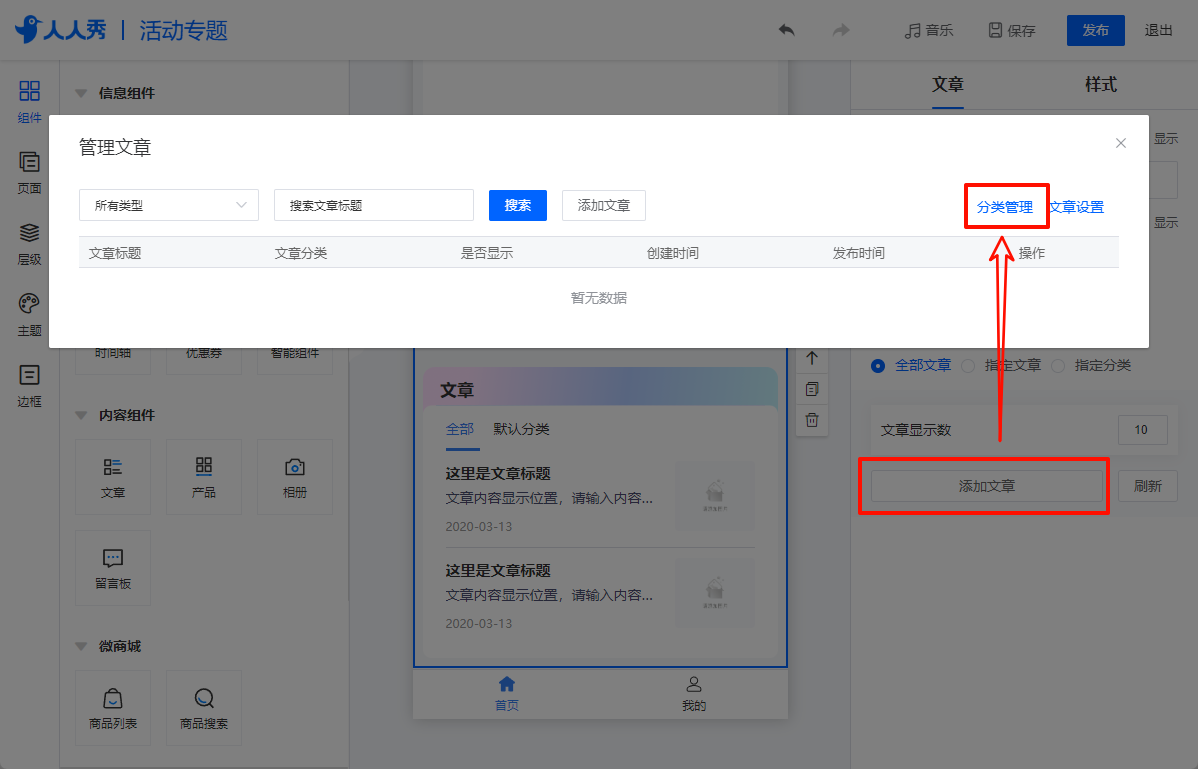
Task: Add the 留言板 message board component
Action: click(113, 568)
